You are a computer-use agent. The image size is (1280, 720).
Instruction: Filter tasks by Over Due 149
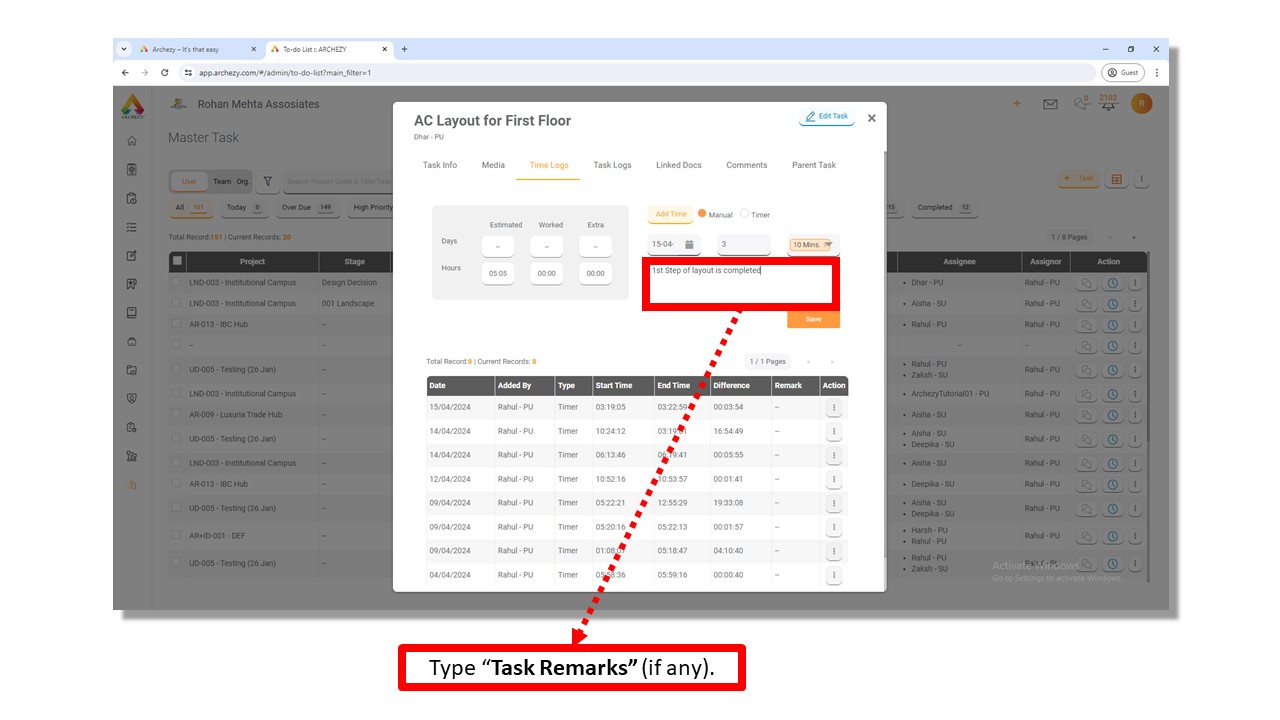[307, 208]
